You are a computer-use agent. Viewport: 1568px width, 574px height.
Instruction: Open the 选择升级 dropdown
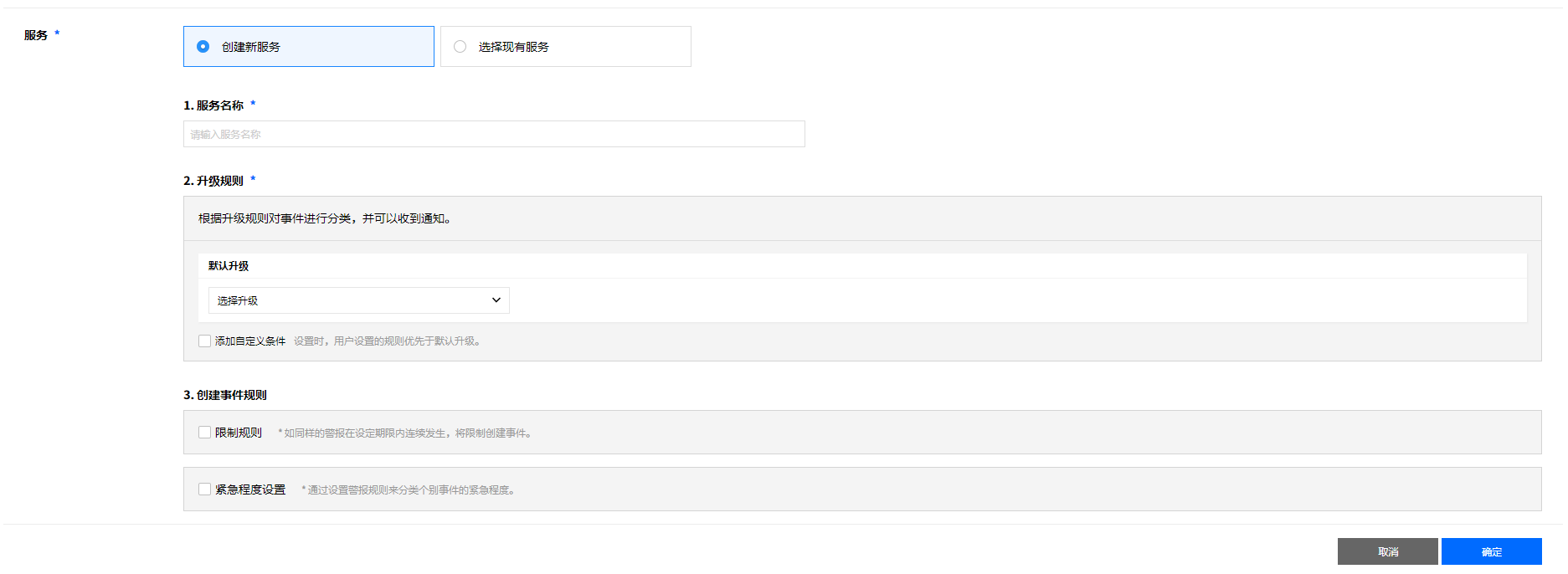pos(358,300)
